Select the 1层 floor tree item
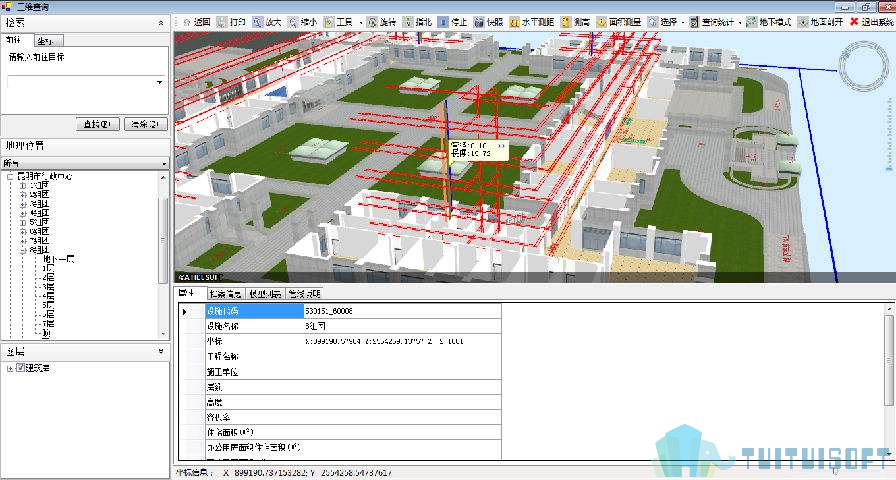896x480 pixels. pos(49,268)
